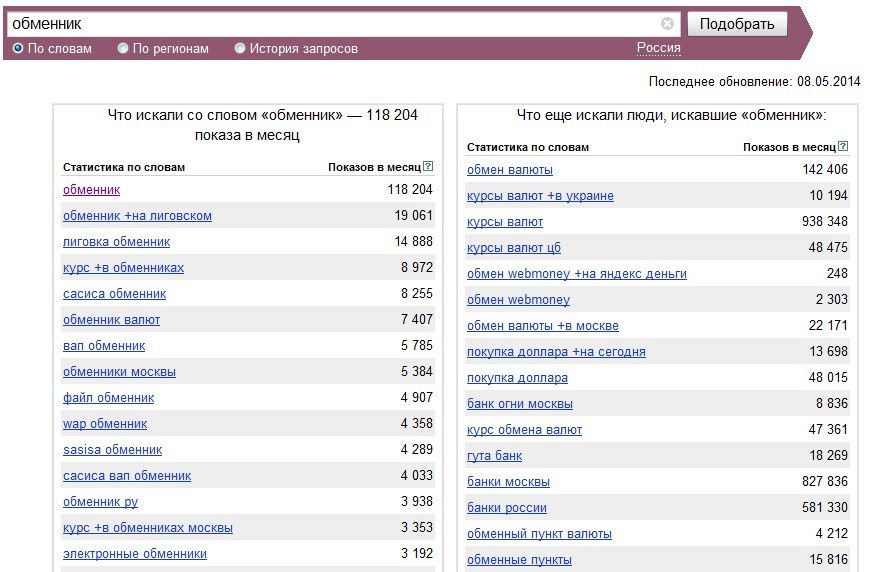This screenshot has width=869, height=572.
Task: Open the 'обмен валюты' link
Action: (509, 170)
